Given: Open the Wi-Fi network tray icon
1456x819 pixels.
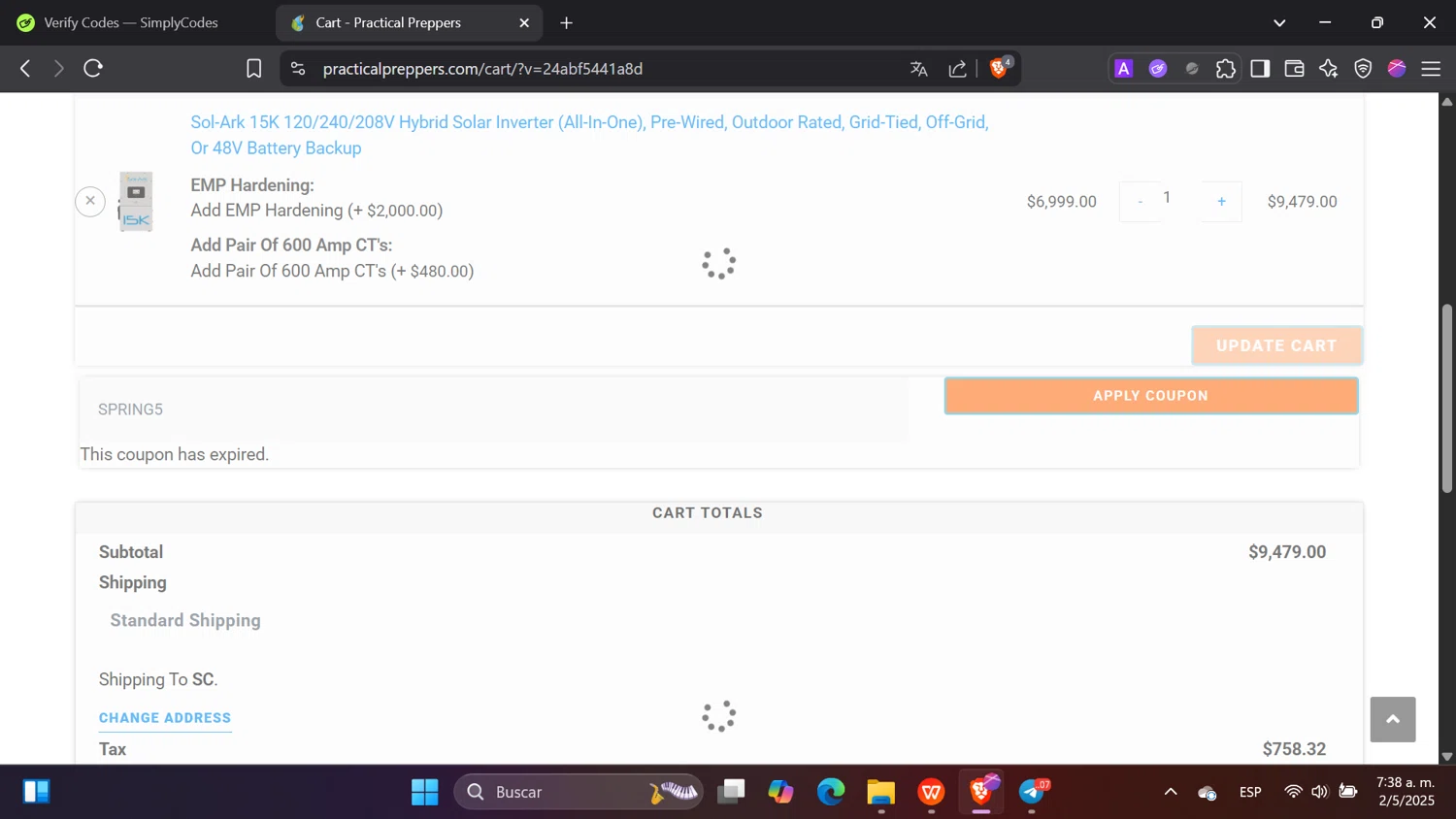Looking at the screenshot, I should pos(1293,792).
